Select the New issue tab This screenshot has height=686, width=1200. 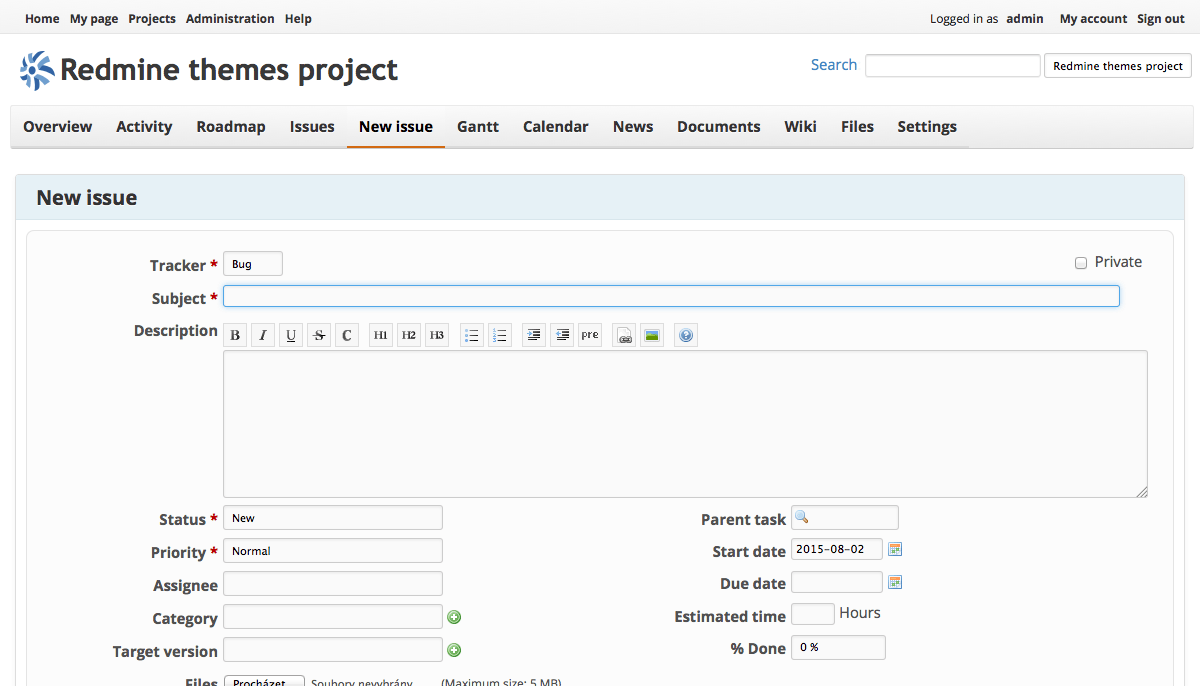(396, 127)
